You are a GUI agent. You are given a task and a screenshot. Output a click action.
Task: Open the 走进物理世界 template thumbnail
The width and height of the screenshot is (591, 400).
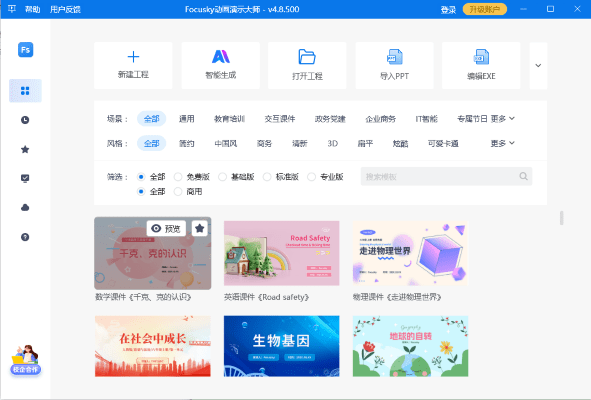[x=410, y=253]
